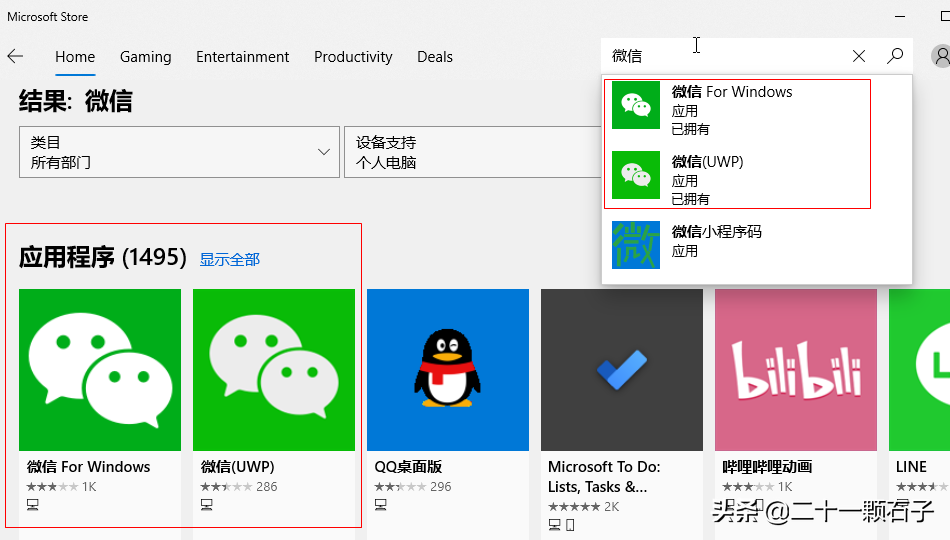This screenshot has height=540, width=950.
Task: Click PC device icon under 微信(UWP)
Action: point(207,505)
